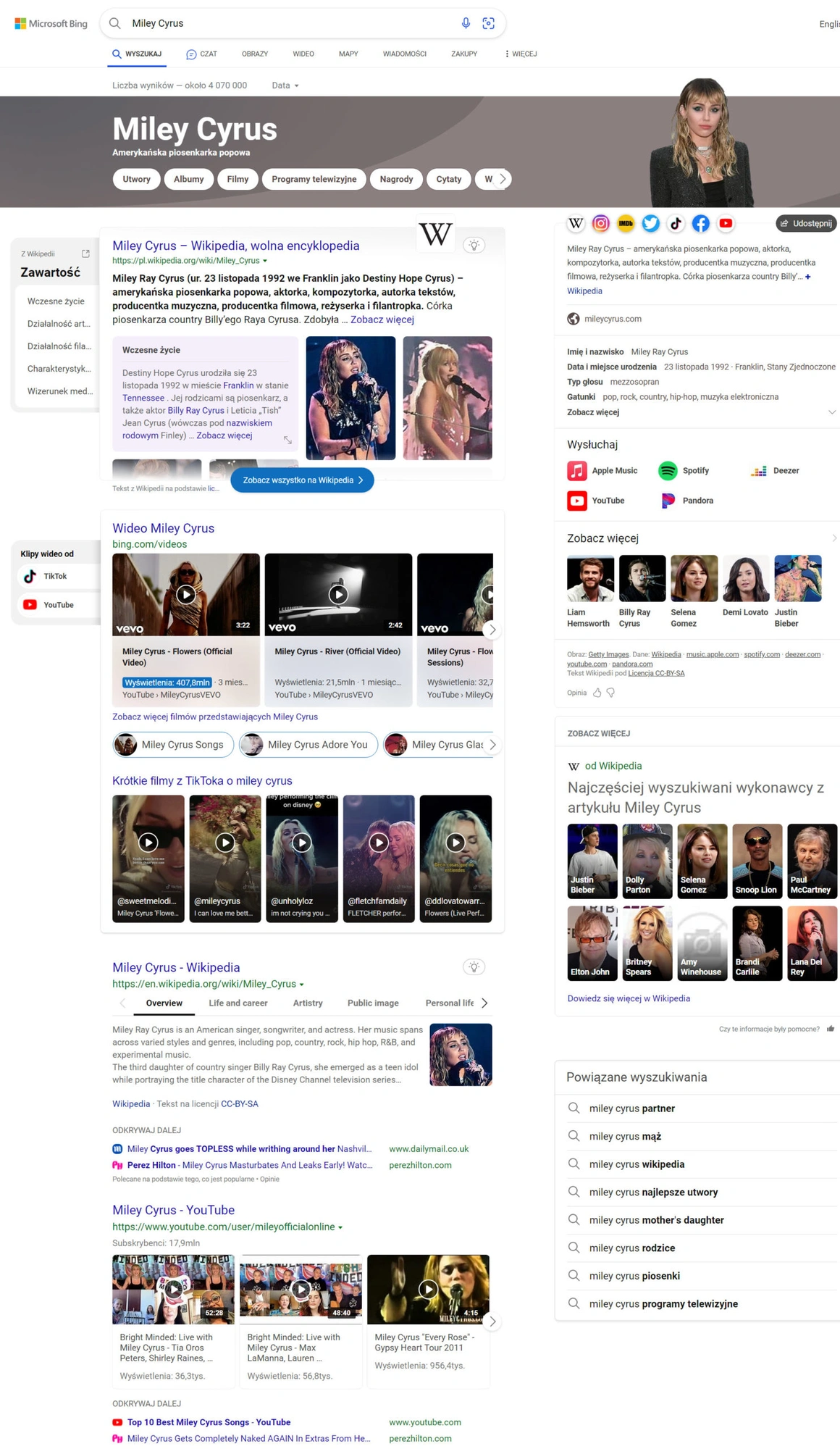Switch to WIADOMOŚCI tab

coord(405,54)
